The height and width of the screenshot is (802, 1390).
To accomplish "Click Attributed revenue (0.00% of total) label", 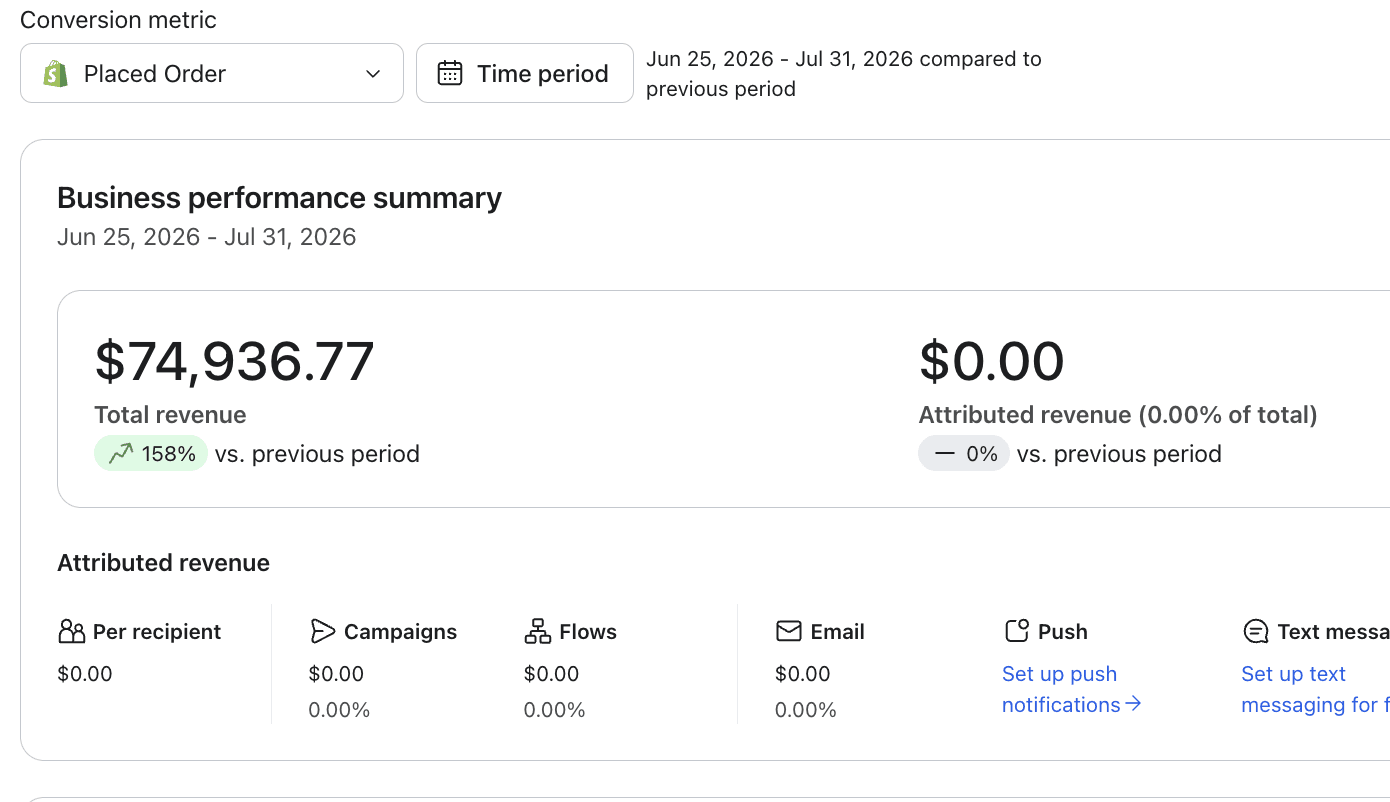I will tap(1118, 415).
